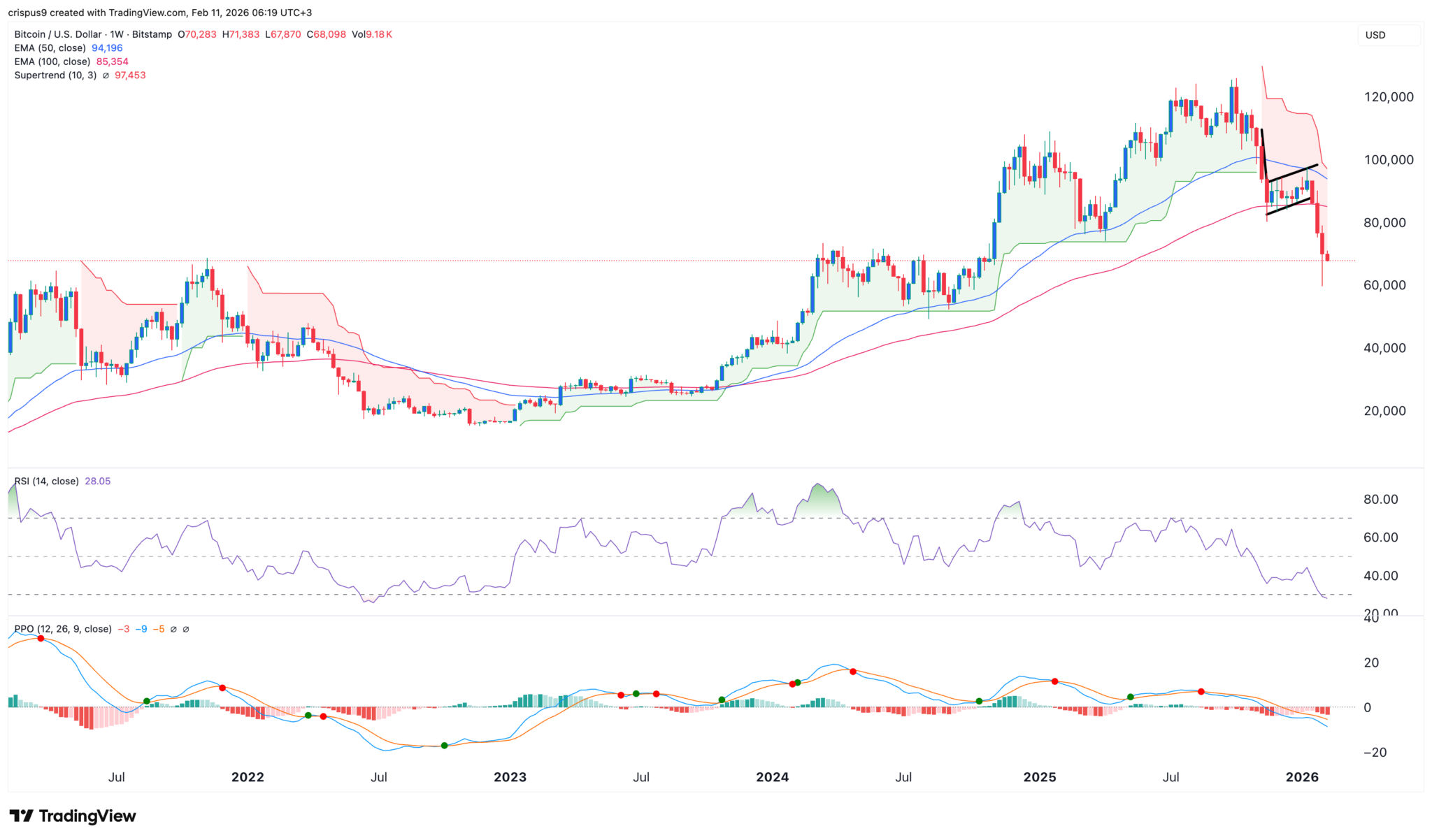Select the EMA (100, close) indicator legend
Image resolution: width=1432 pixels, height=840 pixels.
point(52,61)
